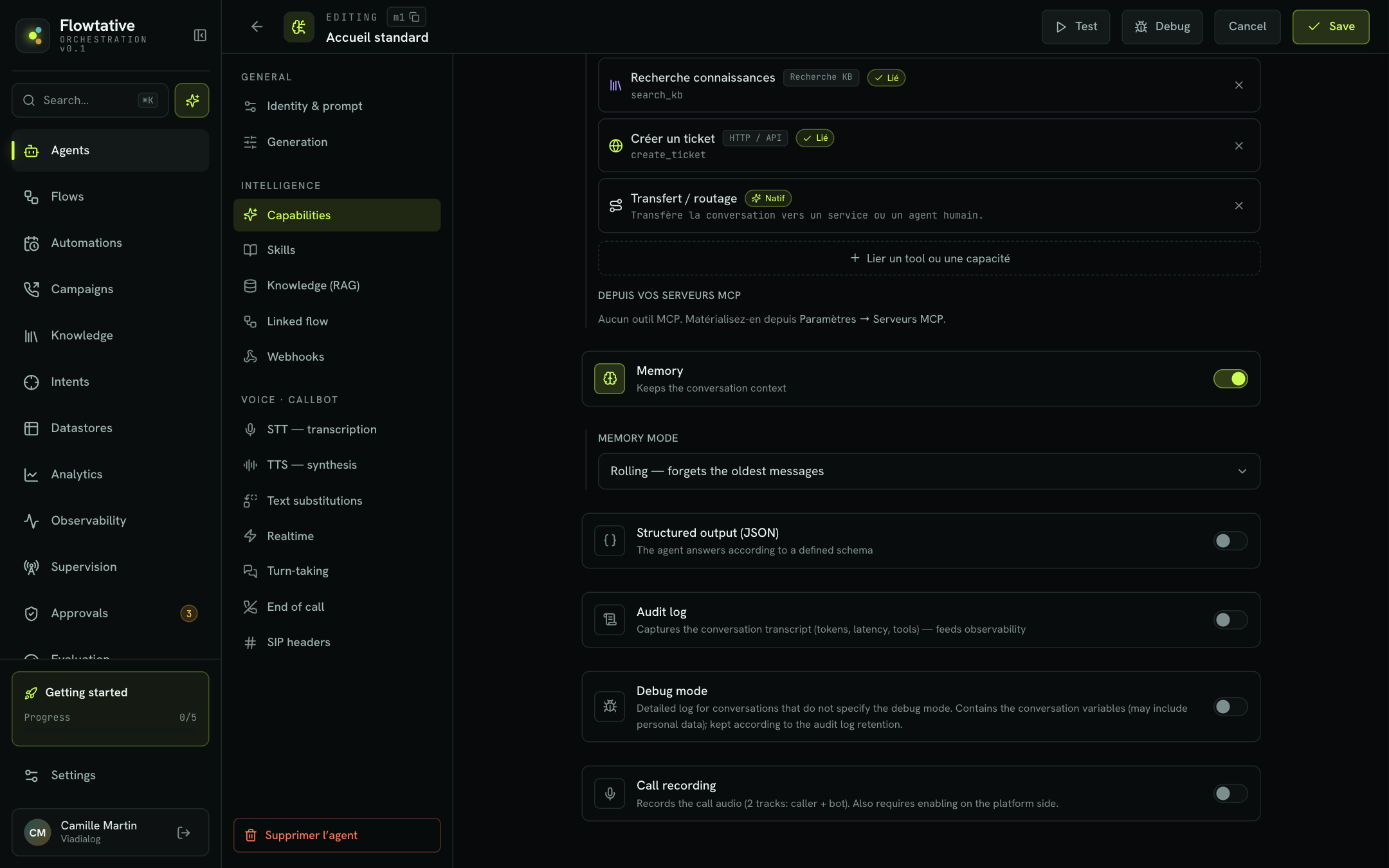This screenshot has width=1389, height=868.
Task: Click the CM user avatar
Action: tap(37, 833)
